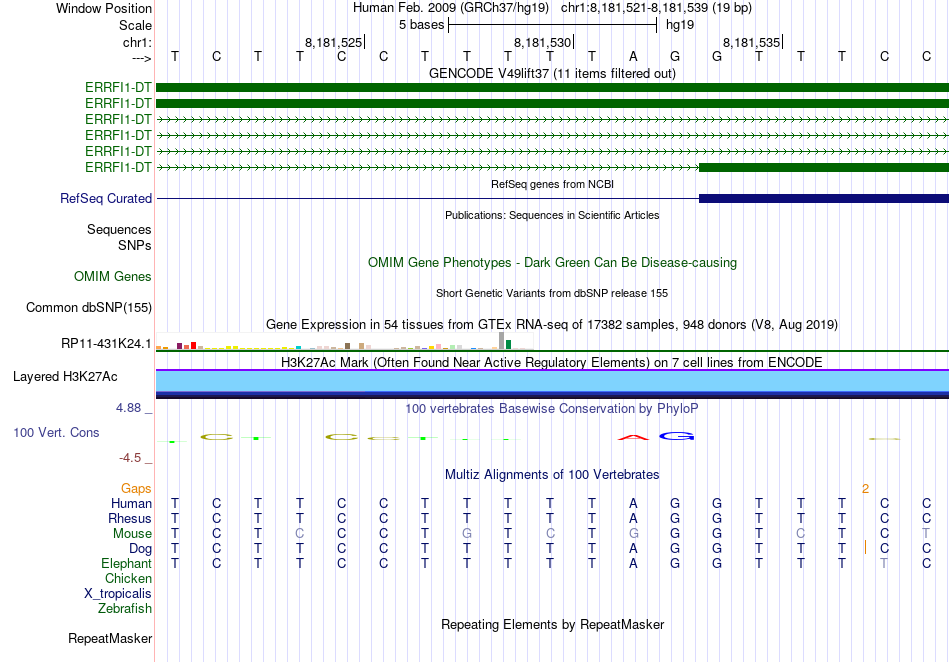The width and height of the screenshot is (950, 662).
Task: Select the OMIM Genes track label
Action: pyautogui.click(x=113, y=276)
